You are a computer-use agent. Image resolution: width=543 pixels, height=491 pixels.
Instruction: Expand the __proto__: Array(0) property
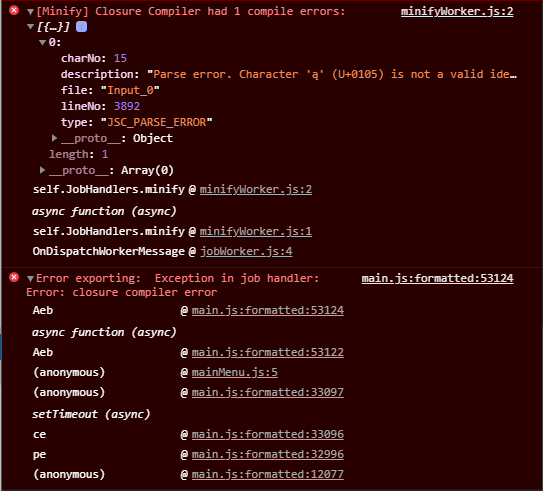[42, 170]
